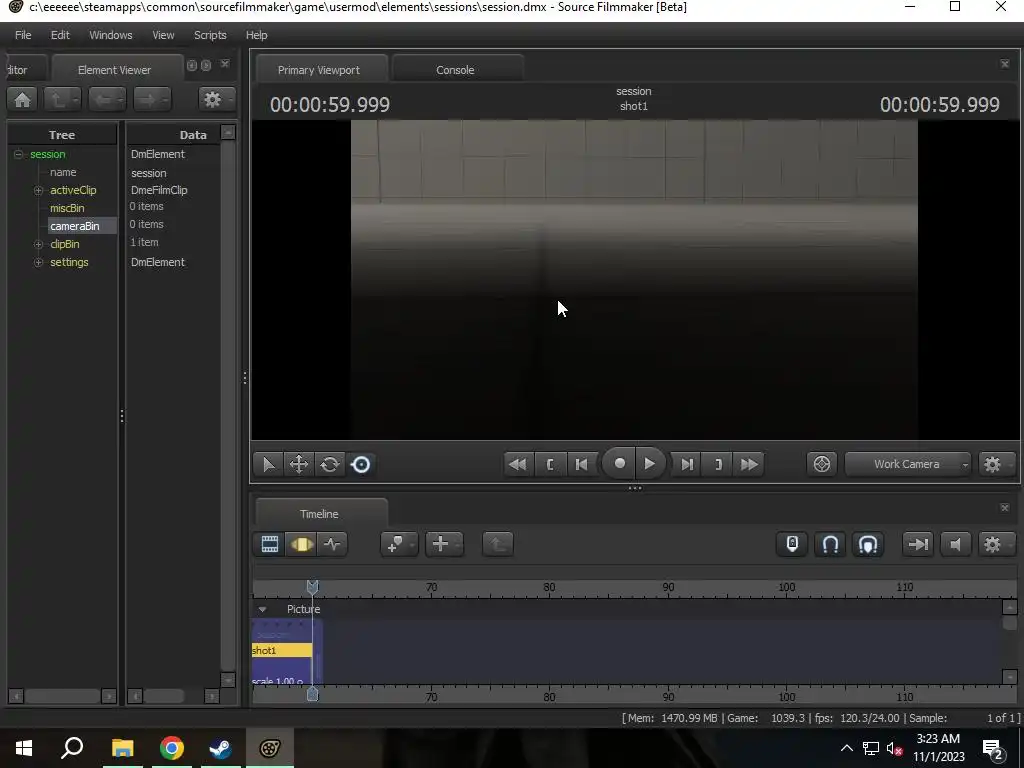Toggle timeline audio mute speaker
This screenshot has width=1024, height=768.
point(955,544)
